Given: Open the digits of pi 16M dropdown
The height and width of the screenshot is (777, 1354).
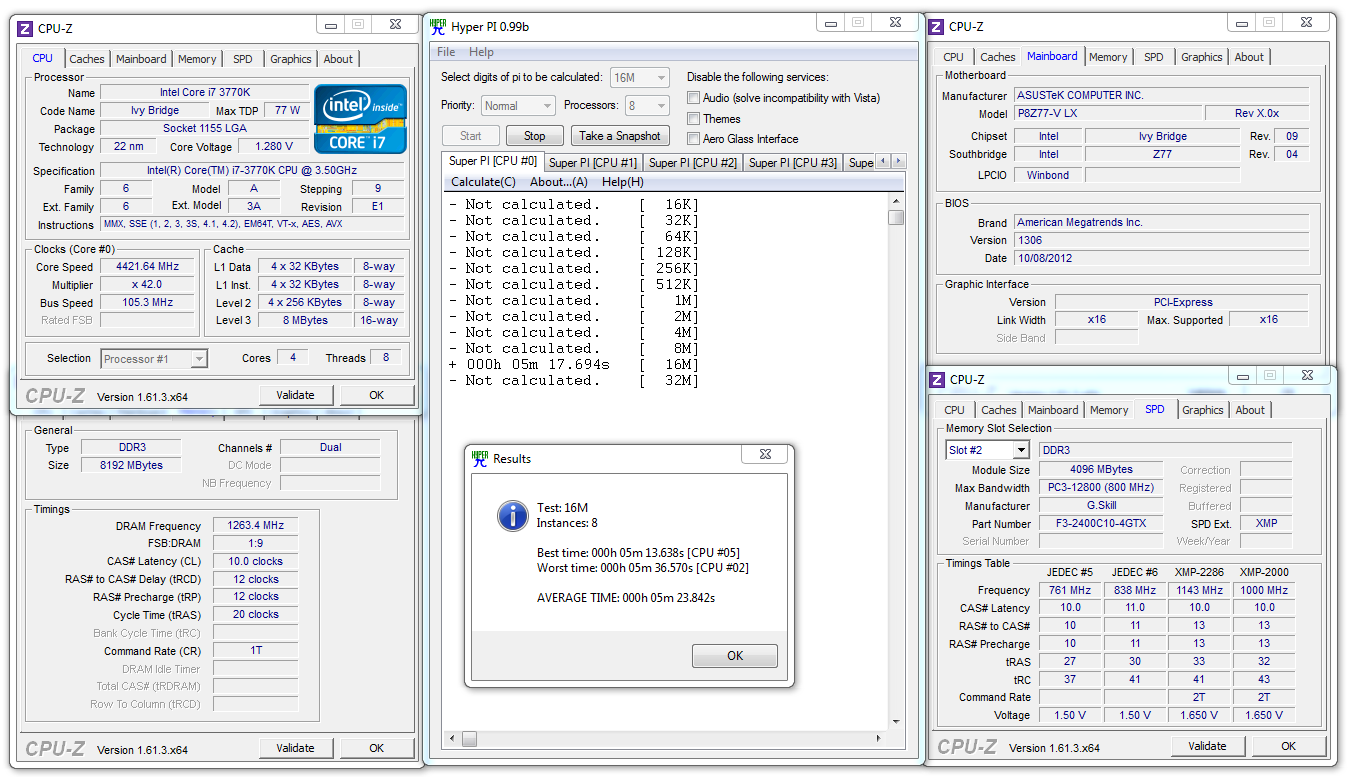Looking at the screenshot, I should 639,77.
